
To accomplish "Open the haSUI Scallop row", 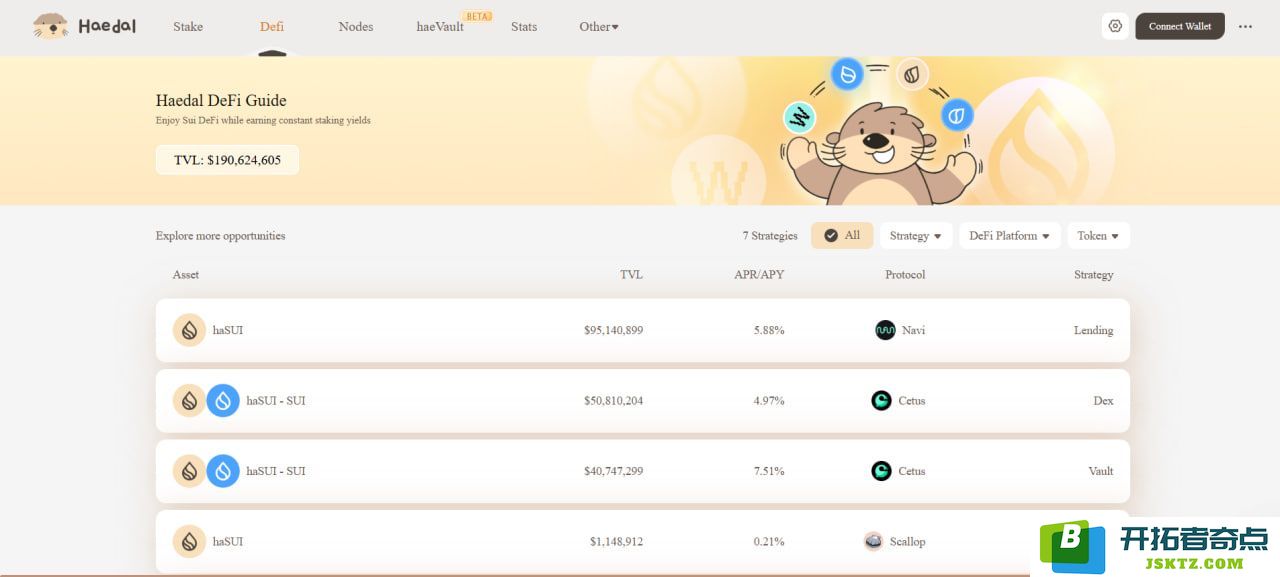I will pos(643,541).
